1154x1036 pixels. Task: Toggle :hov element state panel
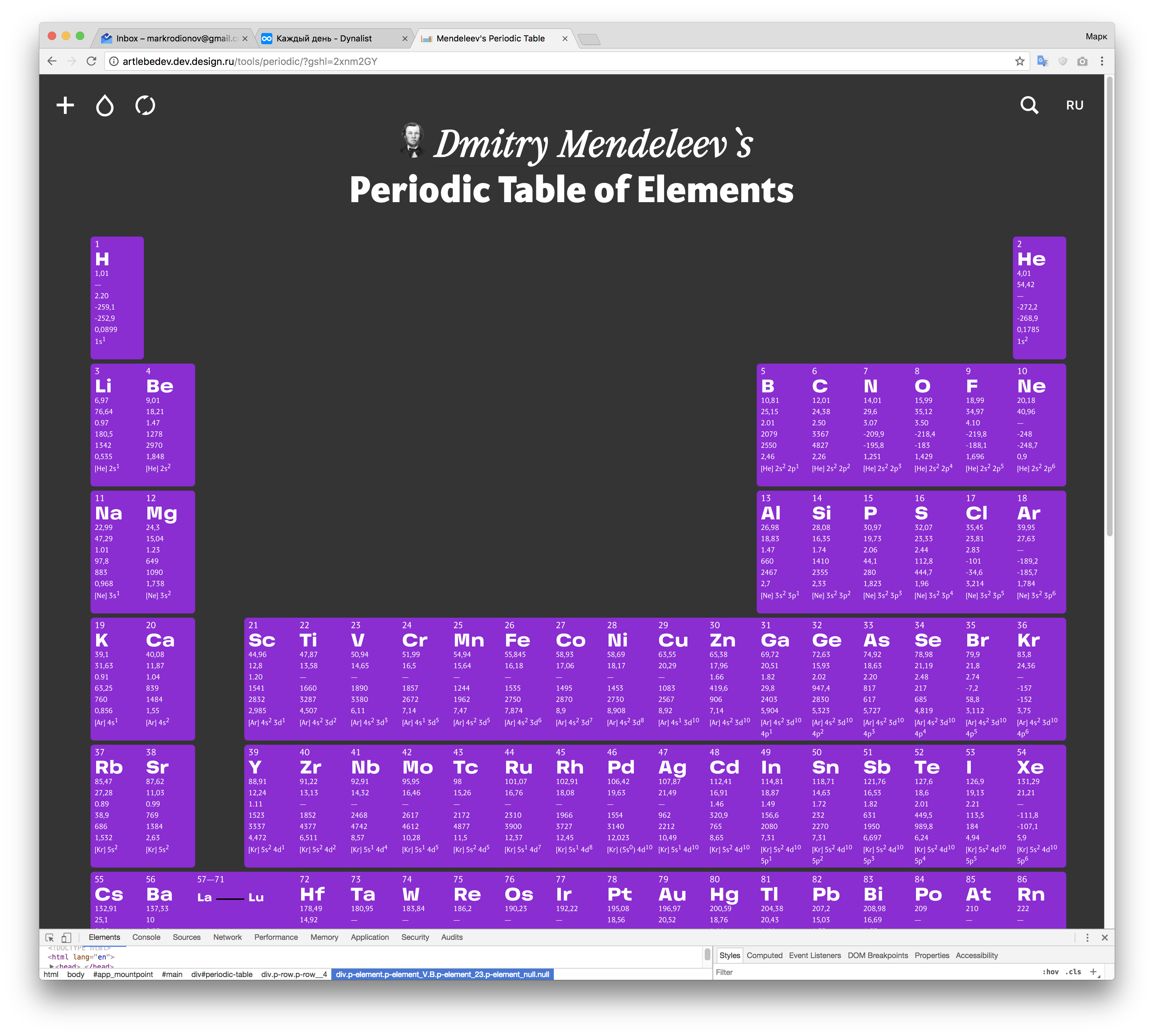[1050, 972]
